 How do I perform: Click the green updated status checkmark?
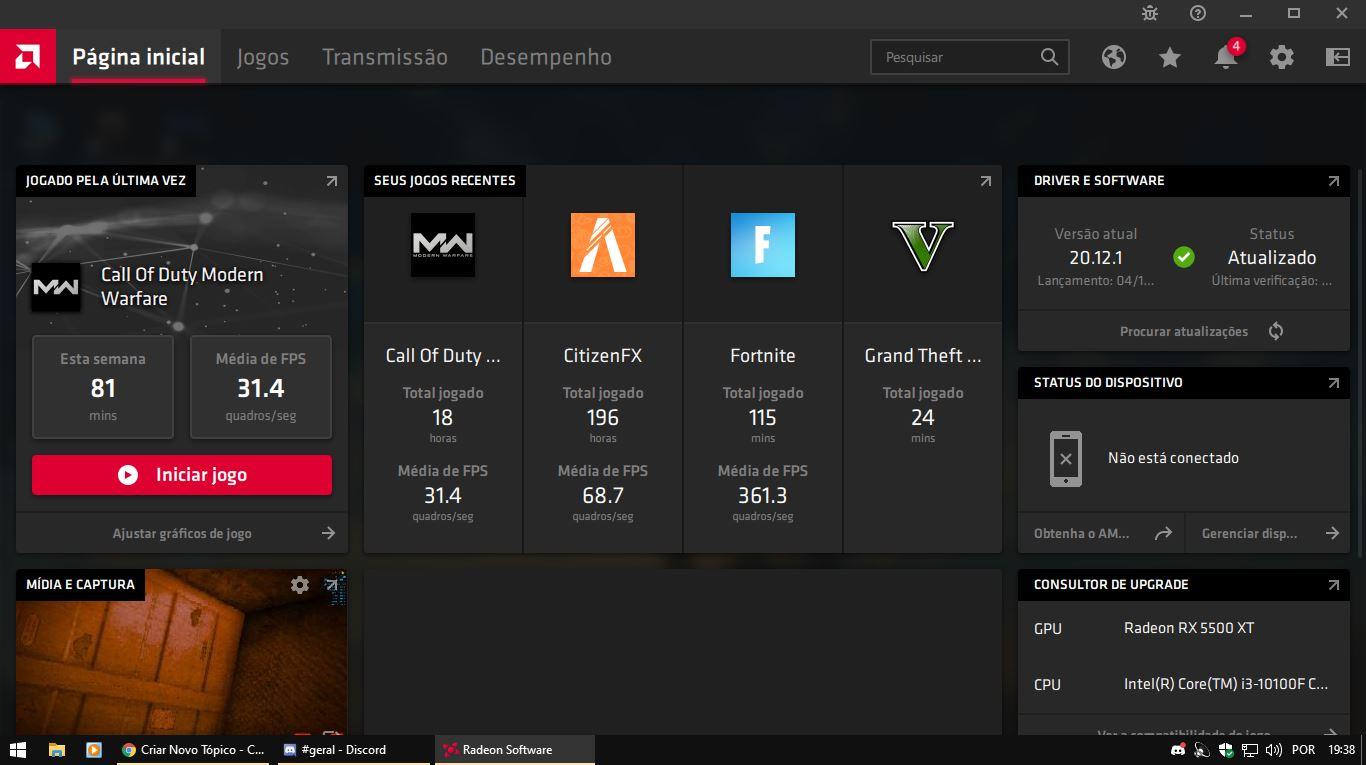pyautogui.click(x=1184, y=257)
